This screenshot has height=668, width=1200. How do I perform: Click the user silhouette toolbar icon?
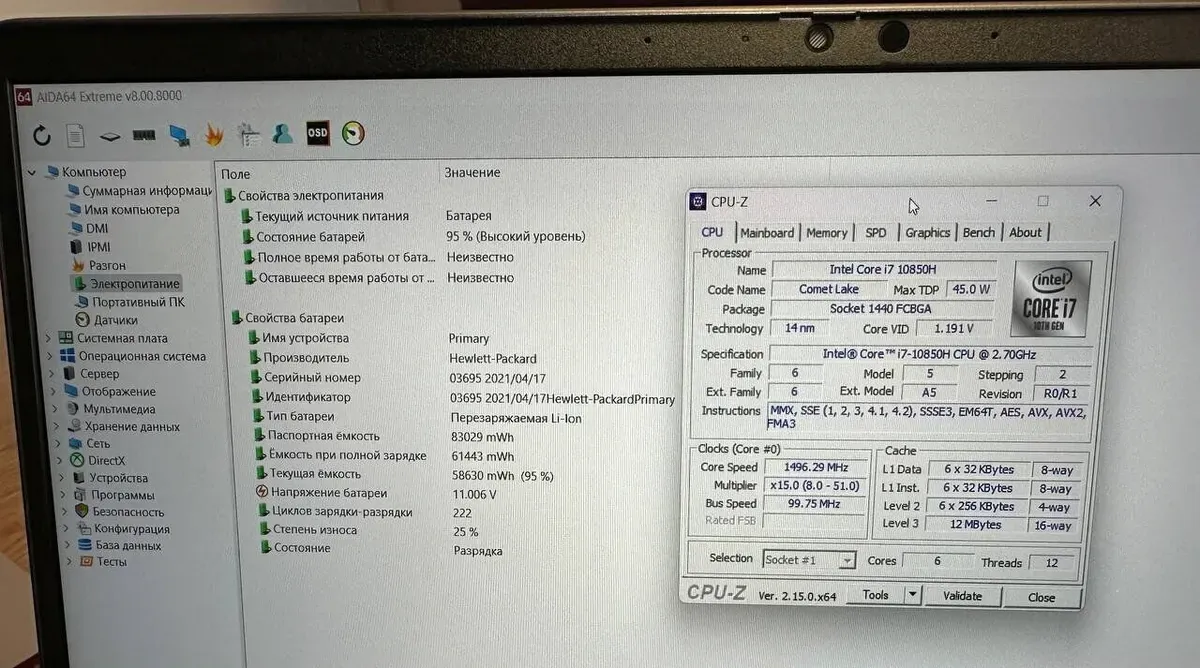(283, 133)
